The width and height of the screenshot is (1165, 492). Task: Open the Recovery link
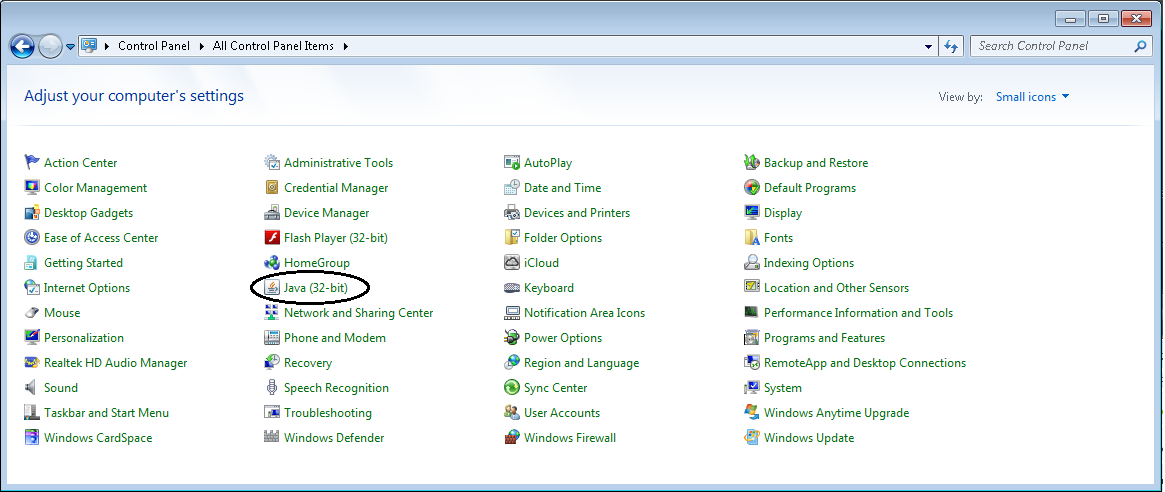pyautogui.click(x=308, y=363)
